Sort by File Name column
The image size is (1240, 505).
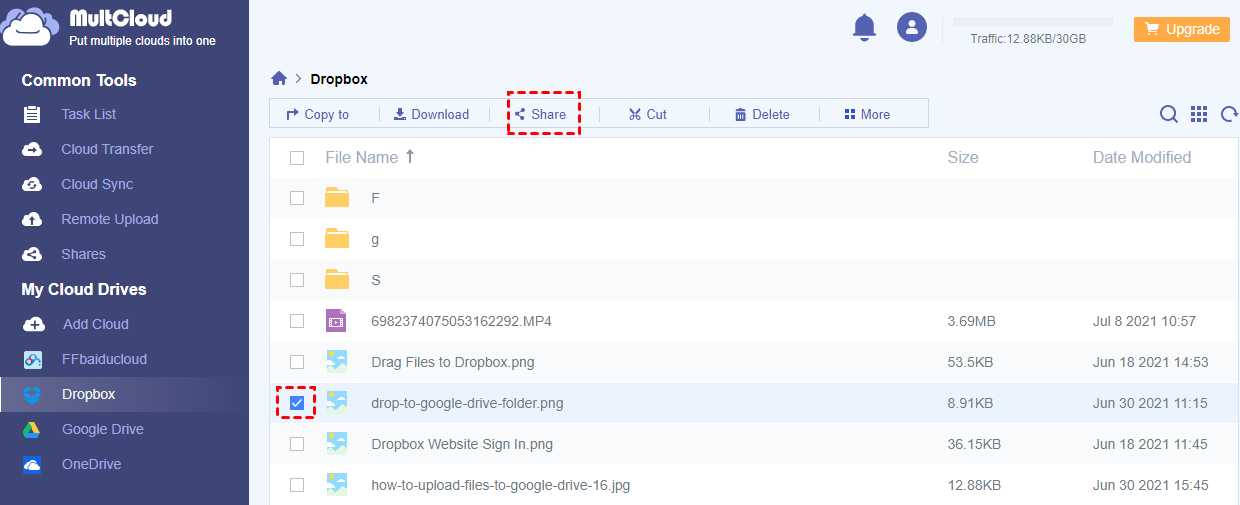point(361,157)
